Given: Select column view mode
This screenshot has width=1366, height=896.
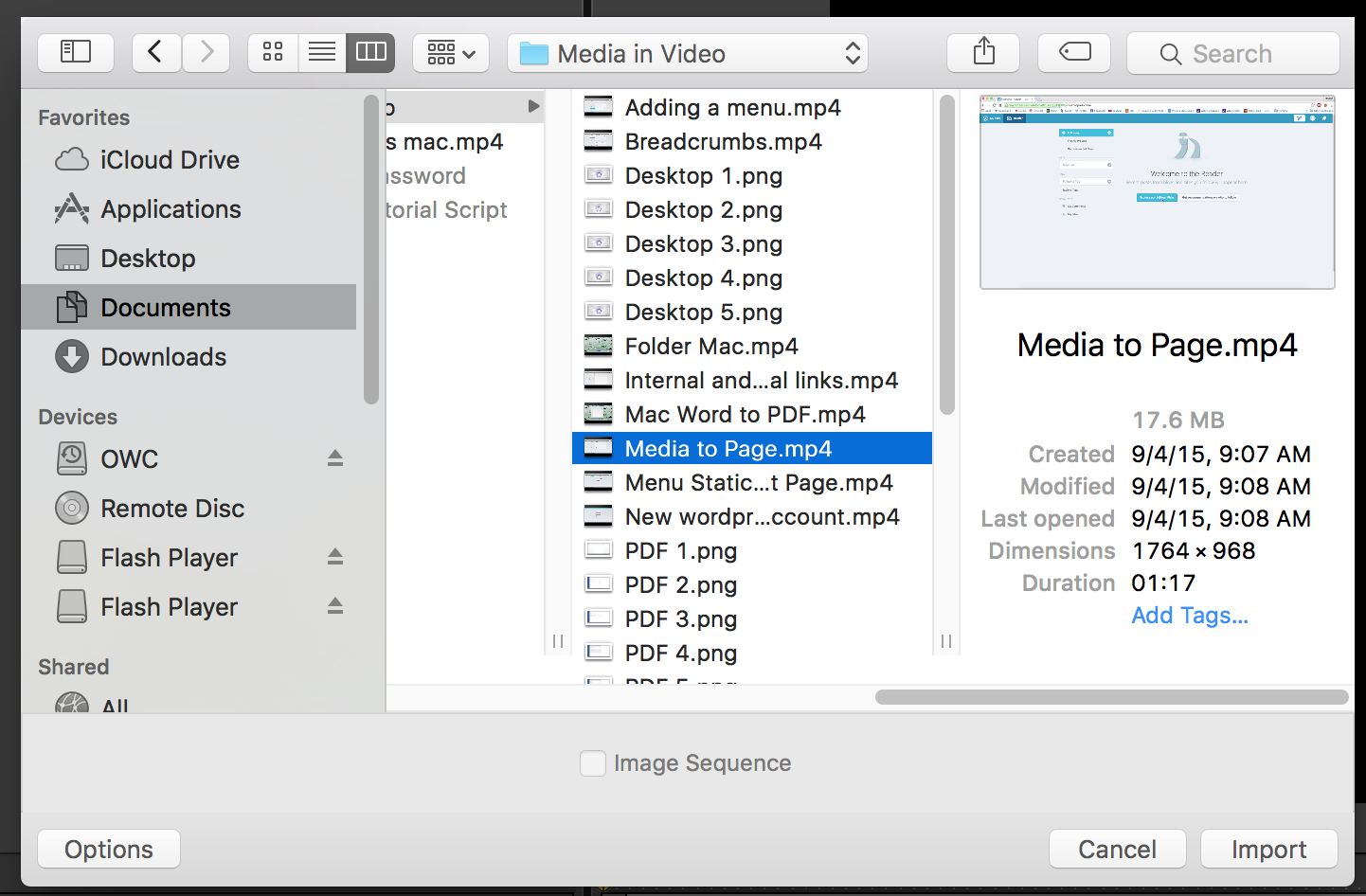Looking at the screenshot, I should tap(370, 53).
